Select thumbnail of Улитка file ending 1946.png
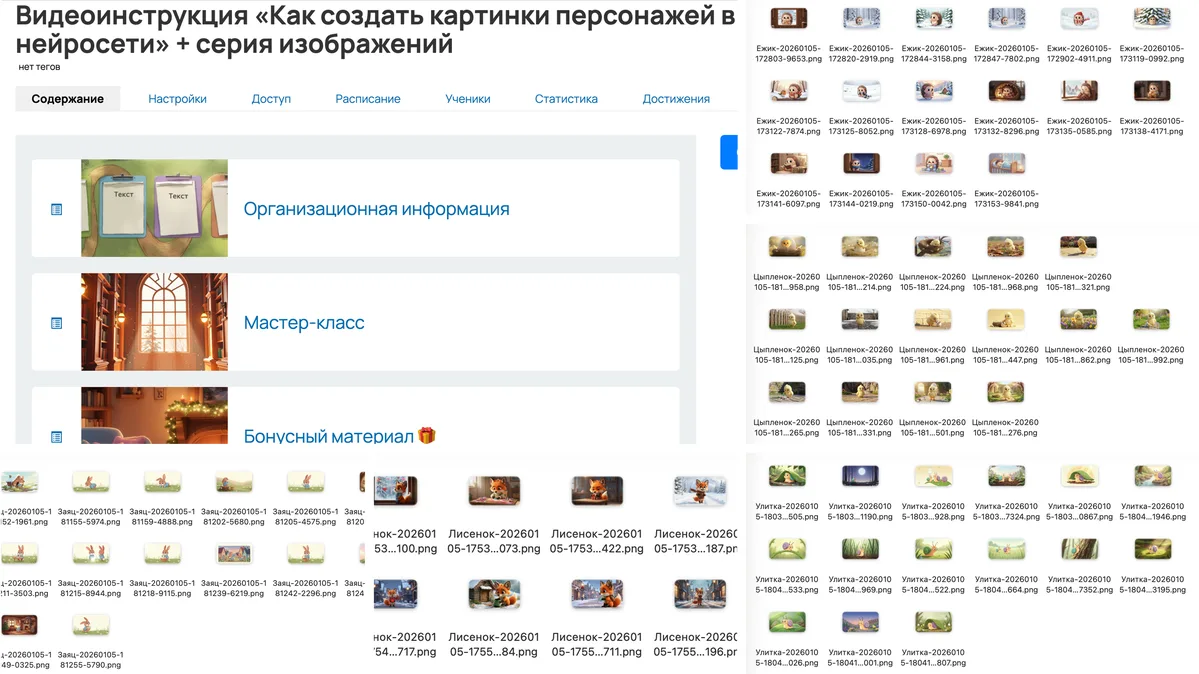The height and width of the screenshot is (674, 1199). point(1152,476)
